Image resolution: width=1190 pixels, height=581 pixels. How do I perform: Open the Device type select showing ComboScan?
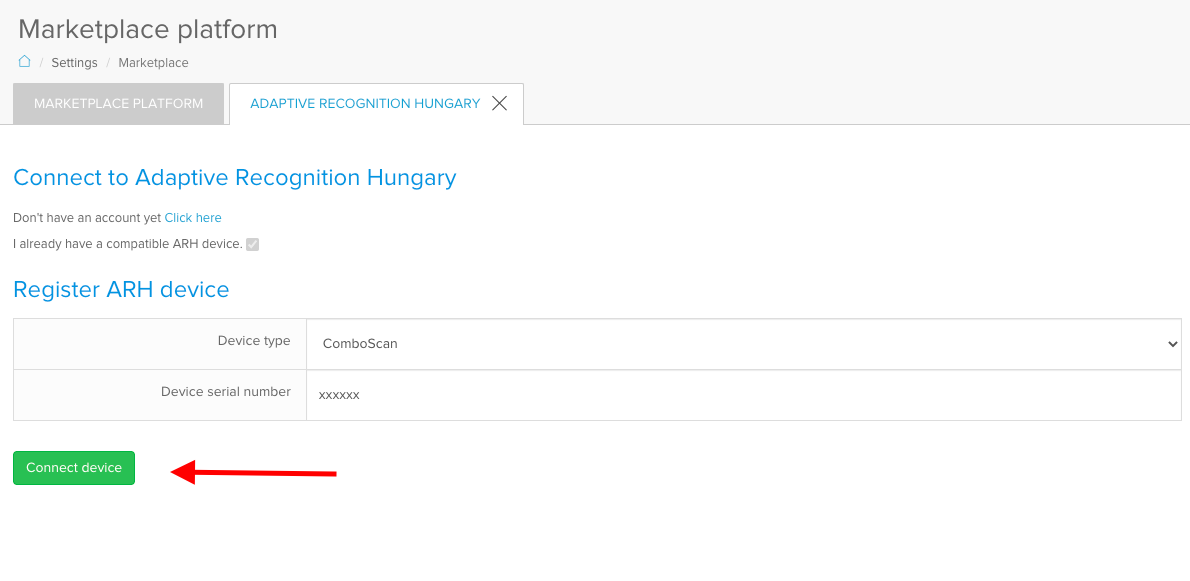[740, 344]
